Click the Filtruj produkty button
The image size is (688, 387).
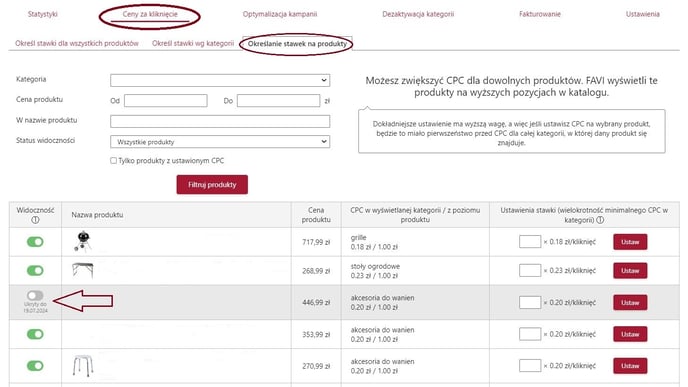[212, 185]
